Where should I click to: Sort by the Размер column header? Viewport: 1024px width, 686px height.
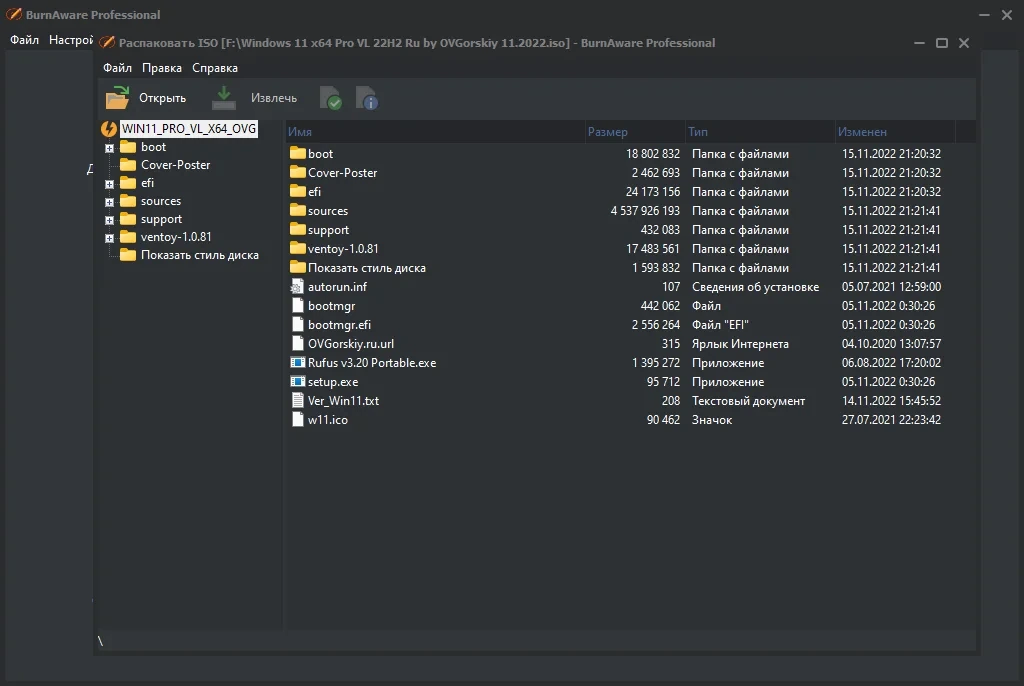coord(635,131)
